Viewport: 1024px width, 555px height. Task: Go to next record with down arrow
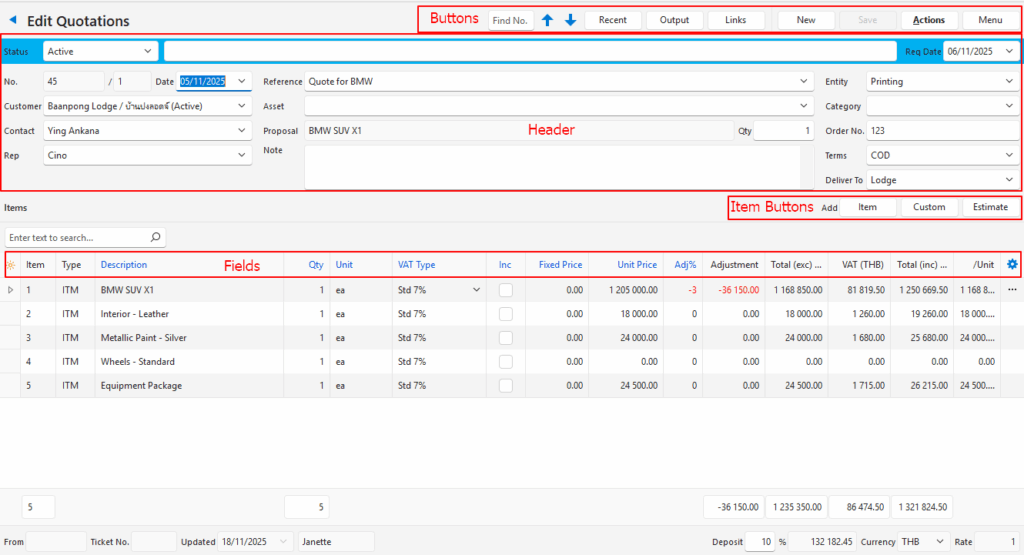pyautogui.click(x=570, y=20)
